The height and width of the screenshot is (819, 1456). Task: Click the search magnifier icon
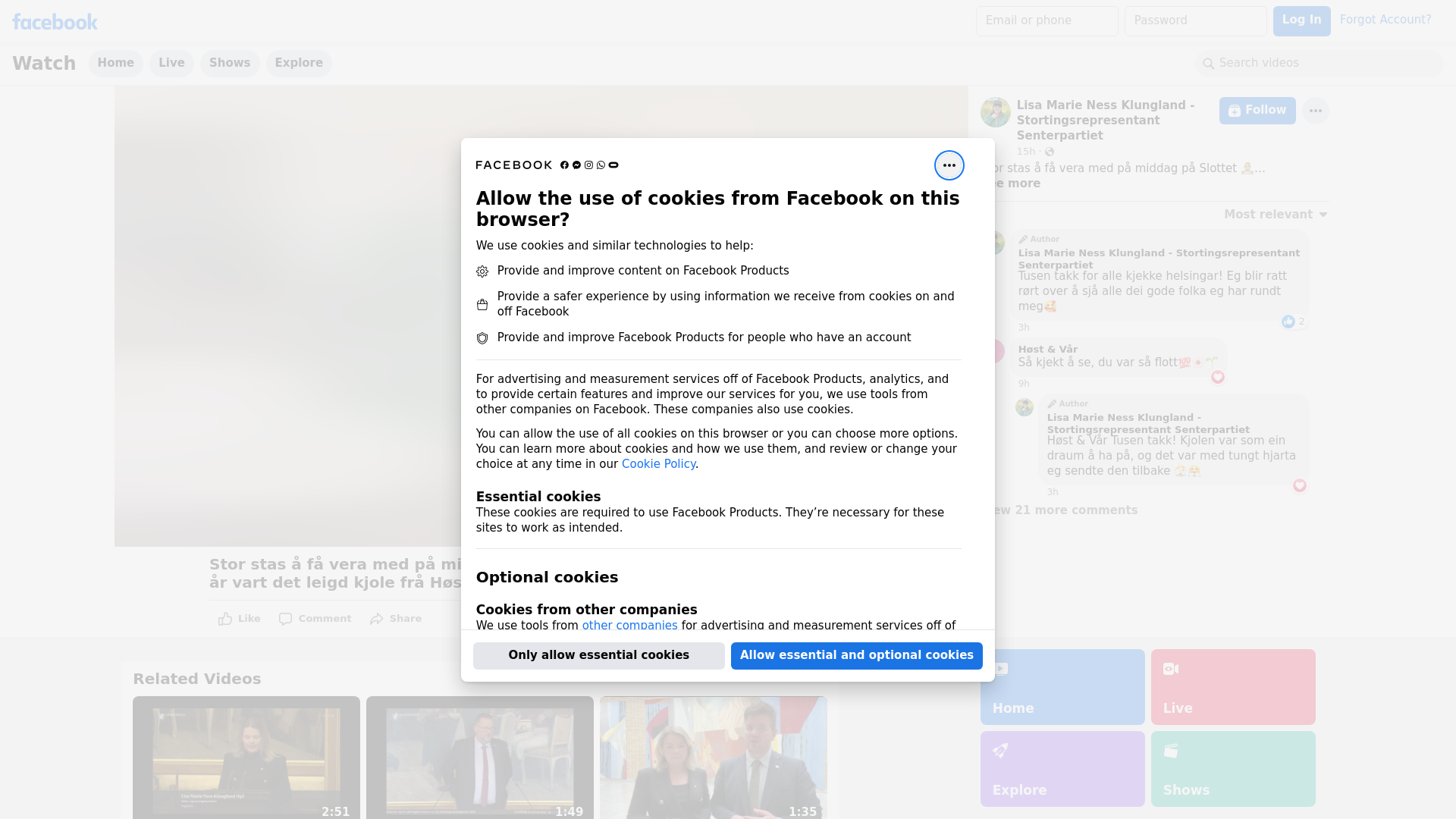coord(1209,64)
